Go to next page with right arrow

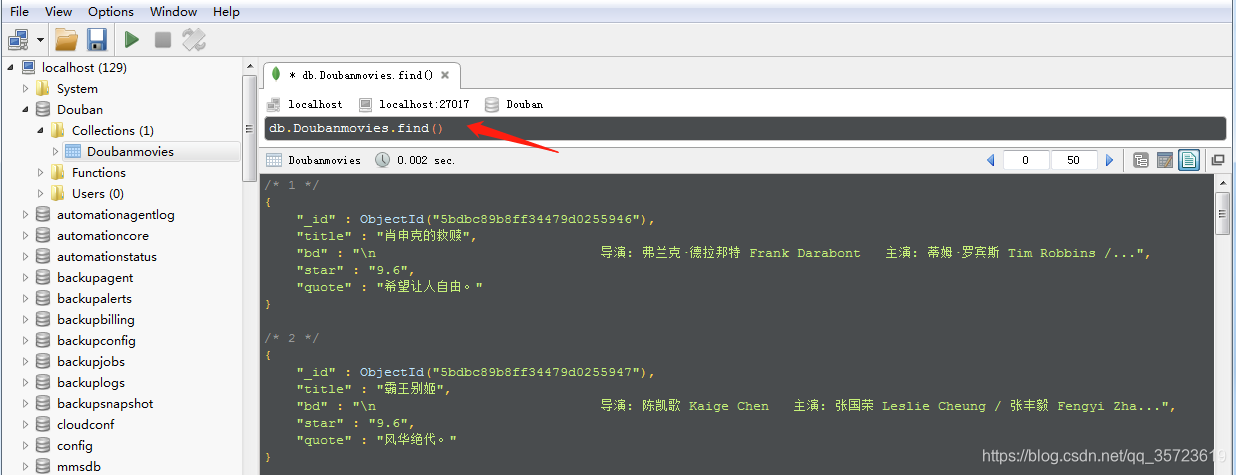(1109, 160)
